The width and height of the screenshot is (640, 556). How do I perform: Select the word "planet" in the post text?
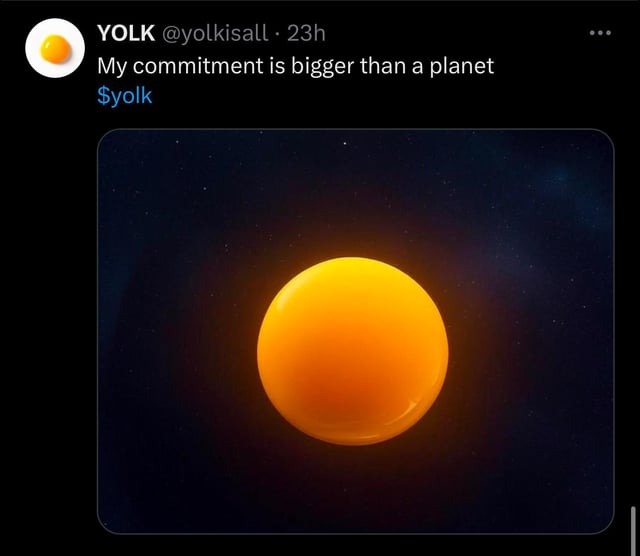(x=461, y=67)
